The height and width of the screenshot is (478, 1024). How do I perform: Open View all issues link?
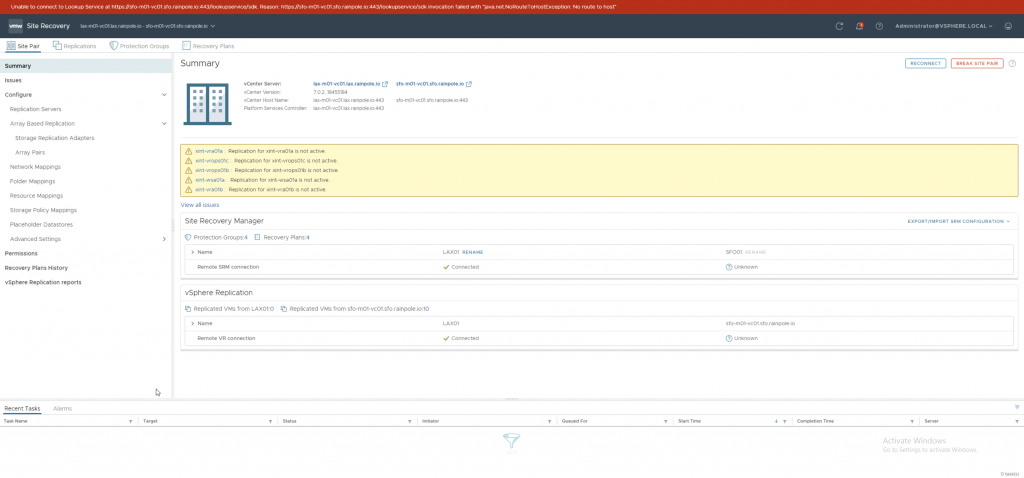coord(200,205)
